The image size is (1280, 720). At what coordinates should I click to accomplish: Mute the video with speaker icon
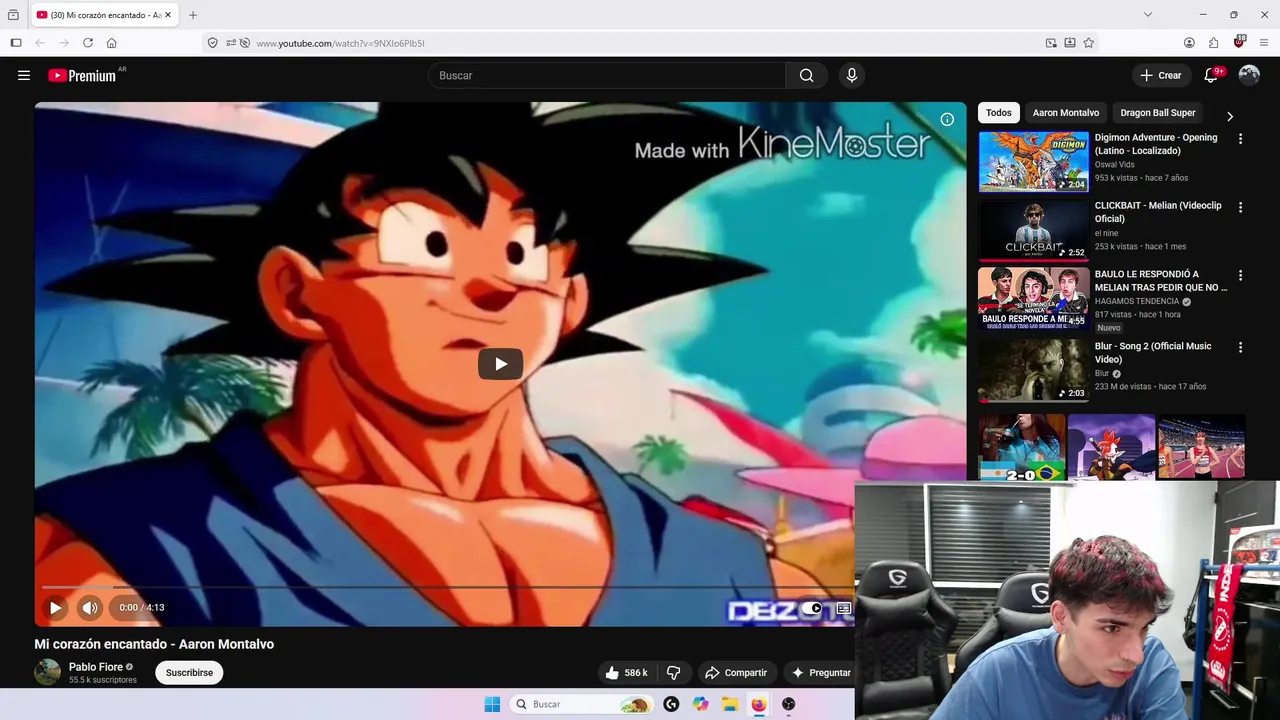[90, 607]
